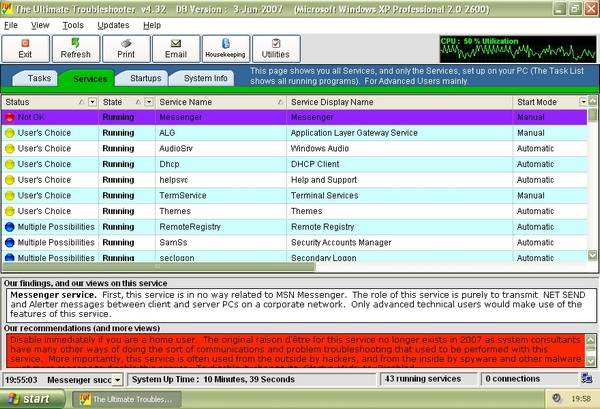Click the Print toolbar button

[x=126, y=49]
